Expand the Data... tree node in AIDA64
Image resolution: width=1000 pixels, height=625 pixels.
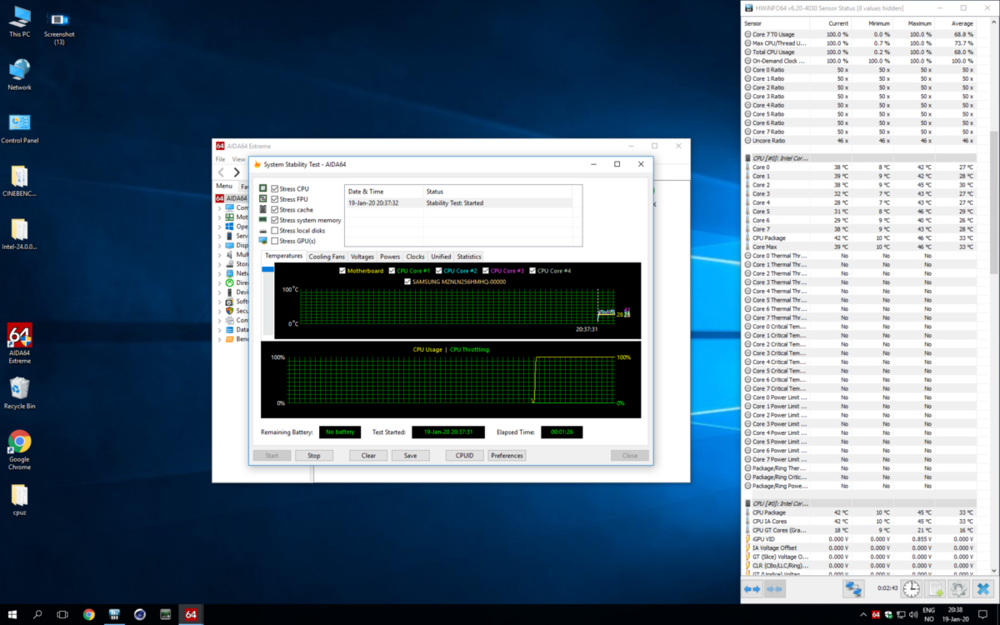click(x=220, y=330)
